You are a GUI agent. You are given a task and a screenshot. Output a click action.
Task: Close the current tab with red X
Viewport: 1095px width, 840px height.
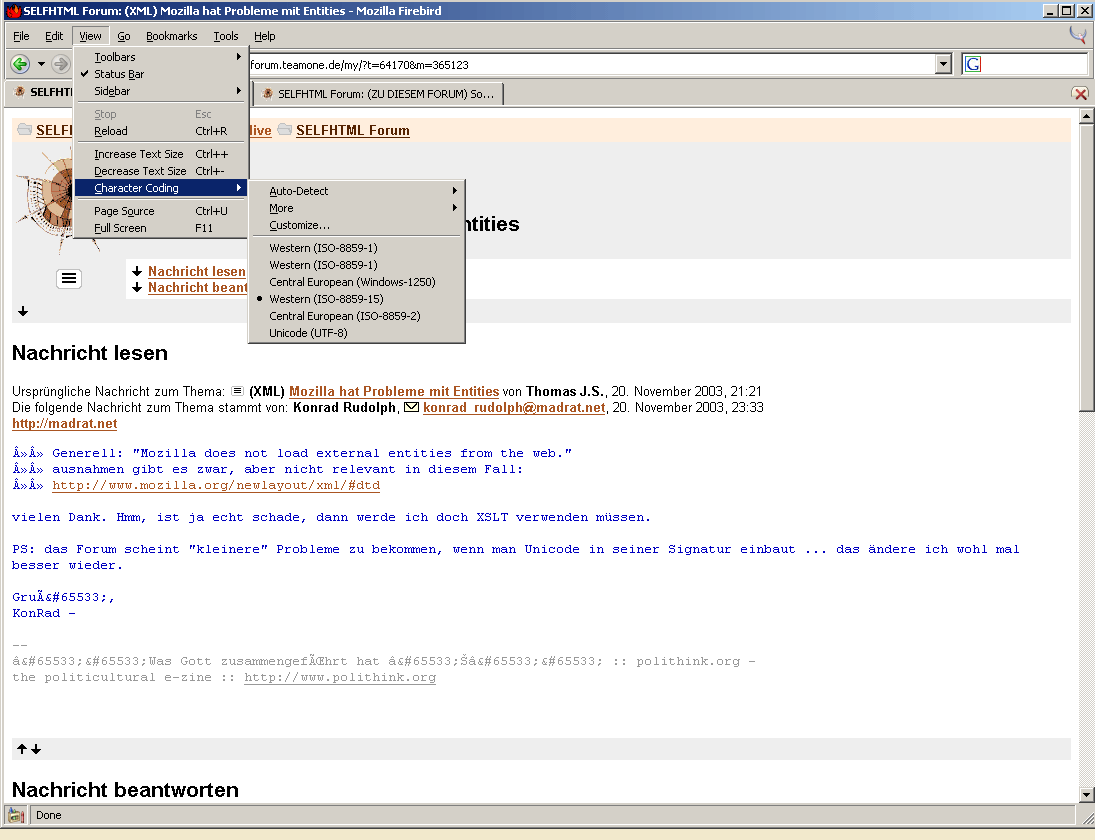pos(1080,93)
